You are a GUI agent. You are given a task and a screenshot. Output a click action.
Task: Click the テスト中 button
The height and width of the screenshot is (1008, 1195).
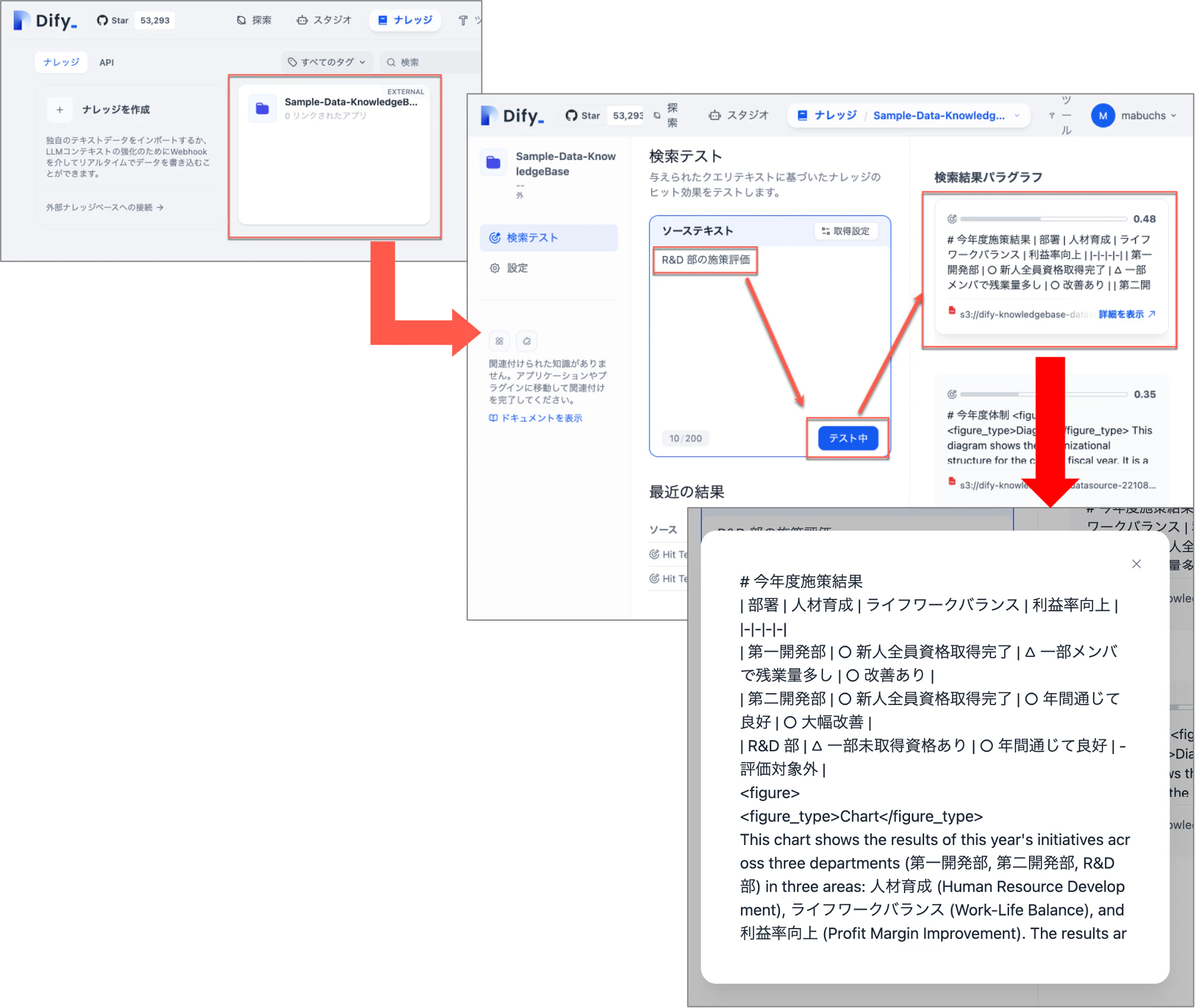[x=848, y=438]
